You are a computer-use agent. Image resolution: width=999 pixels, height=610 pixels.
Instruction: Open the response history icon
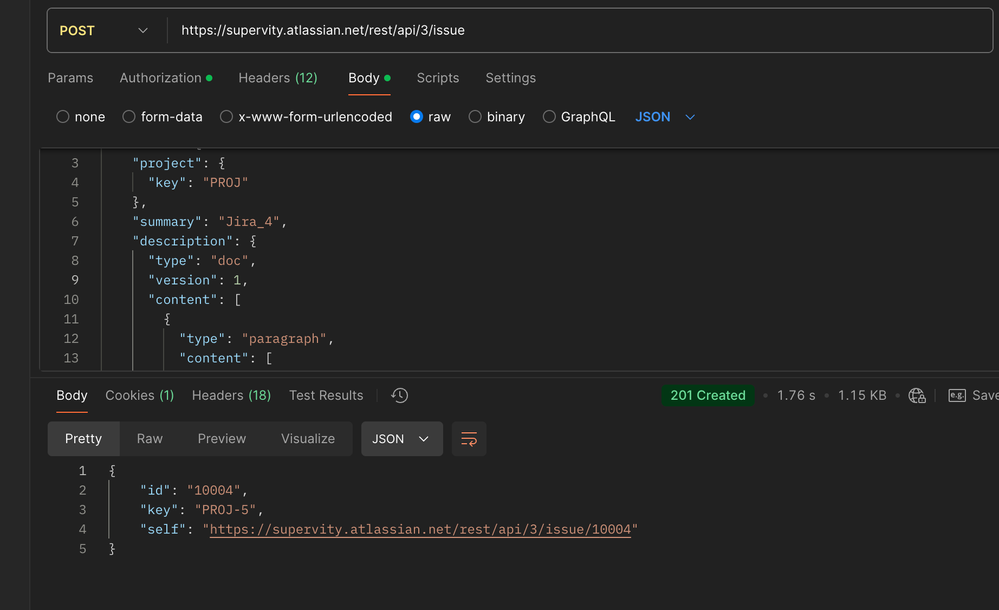[399, 395]
